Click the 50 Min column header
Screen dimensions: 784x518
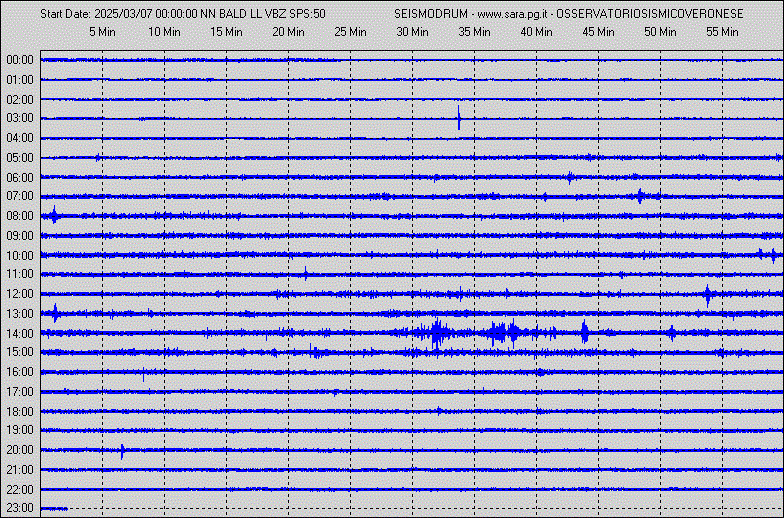pos(660,32)
